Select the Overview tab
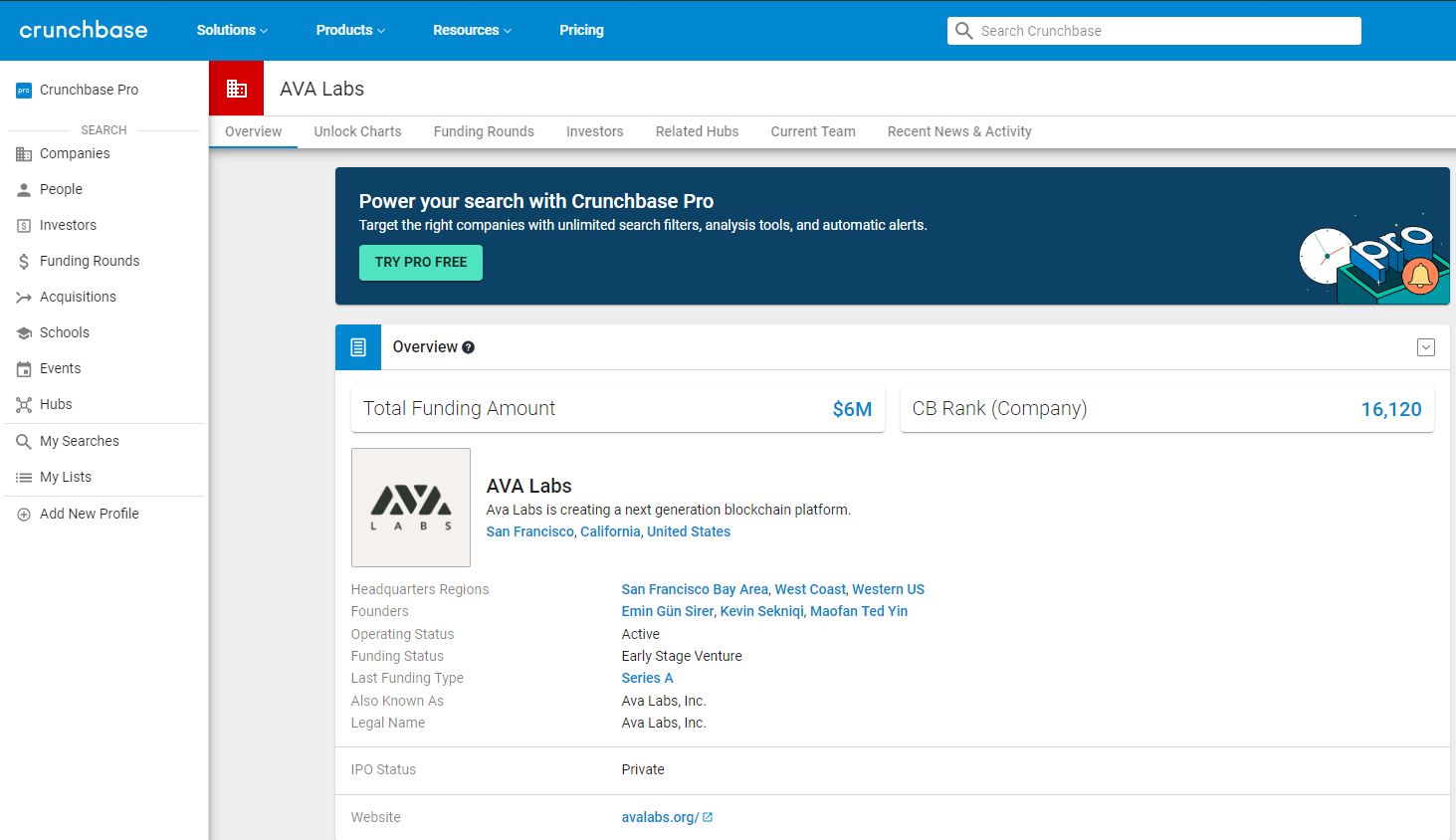Image resolution: width=1456 pixels, height=840 pixels. [253, 131]
